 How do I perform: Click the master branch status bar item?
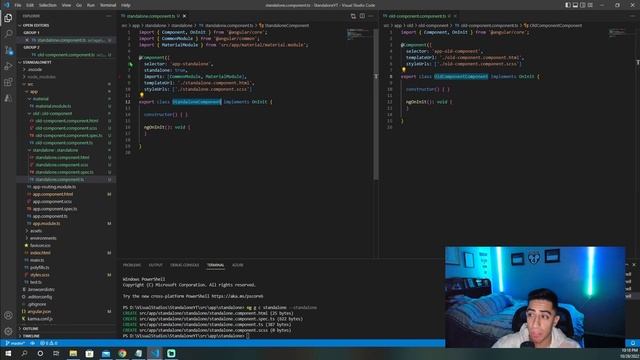15,343
